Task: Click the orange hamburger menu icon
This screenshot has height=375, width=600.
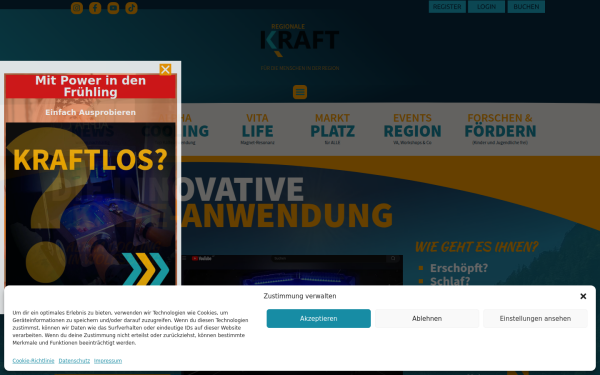Action: pos(300,92)
